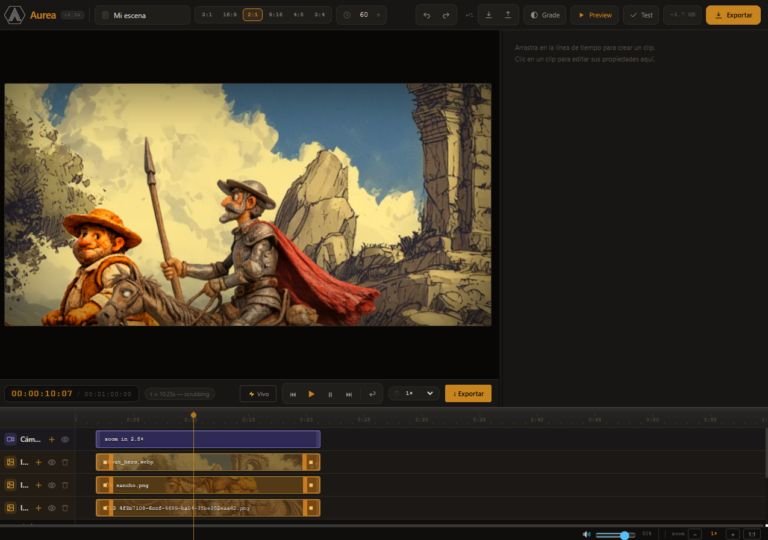Click the 00:00:10:07 timecode display

click(42, 393)
